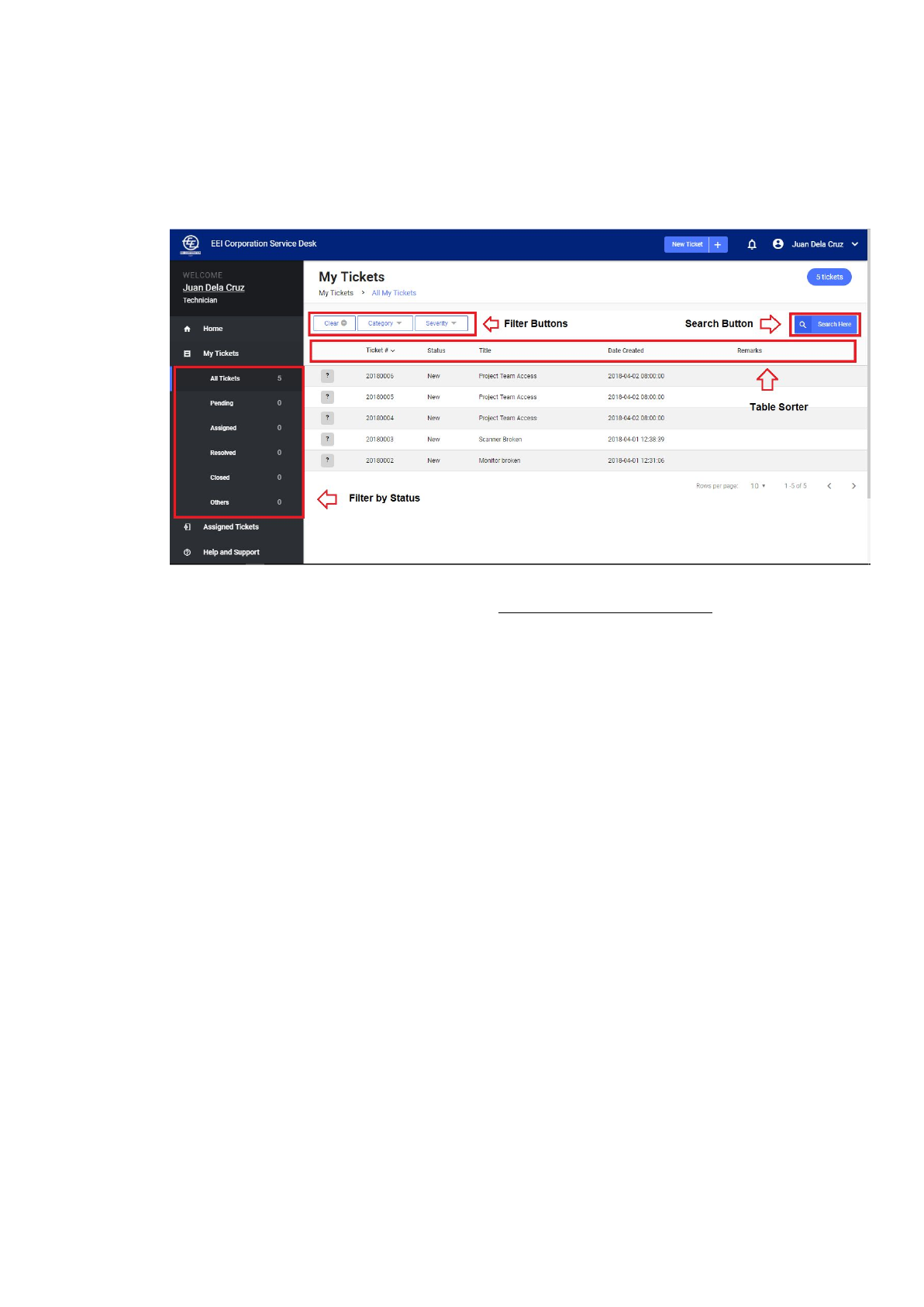The width and height of the screenshot is (924, 1307).
Task: Click the Help and Support question icon
Action: pos(187,553)
